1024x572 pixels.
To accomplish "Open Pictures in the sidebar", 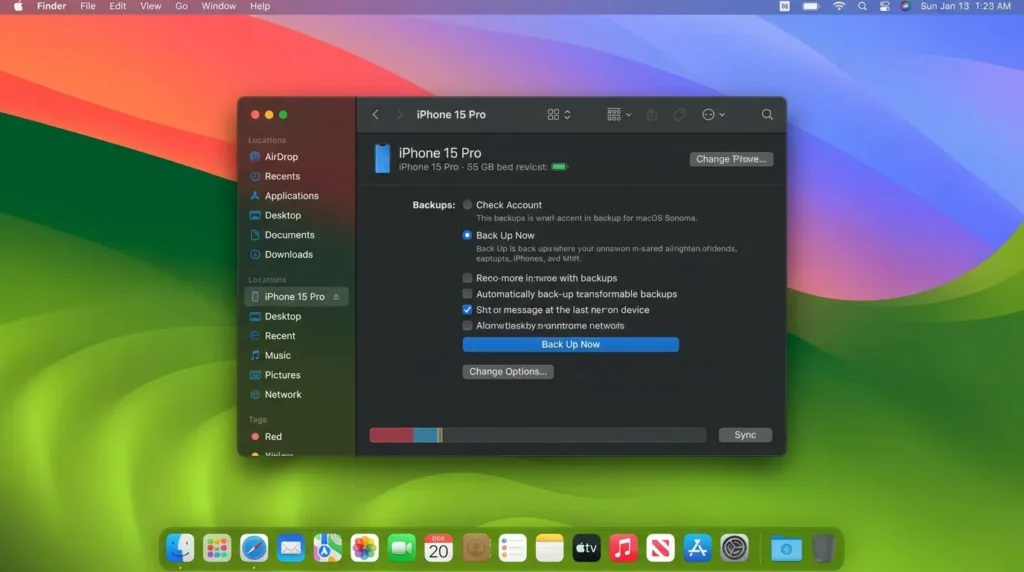I will tap(282, 375).
